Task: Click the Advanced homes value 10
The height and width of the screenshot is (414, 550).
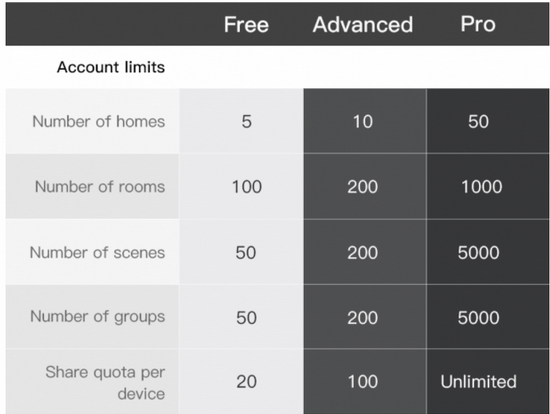Action: click(363, 122)
